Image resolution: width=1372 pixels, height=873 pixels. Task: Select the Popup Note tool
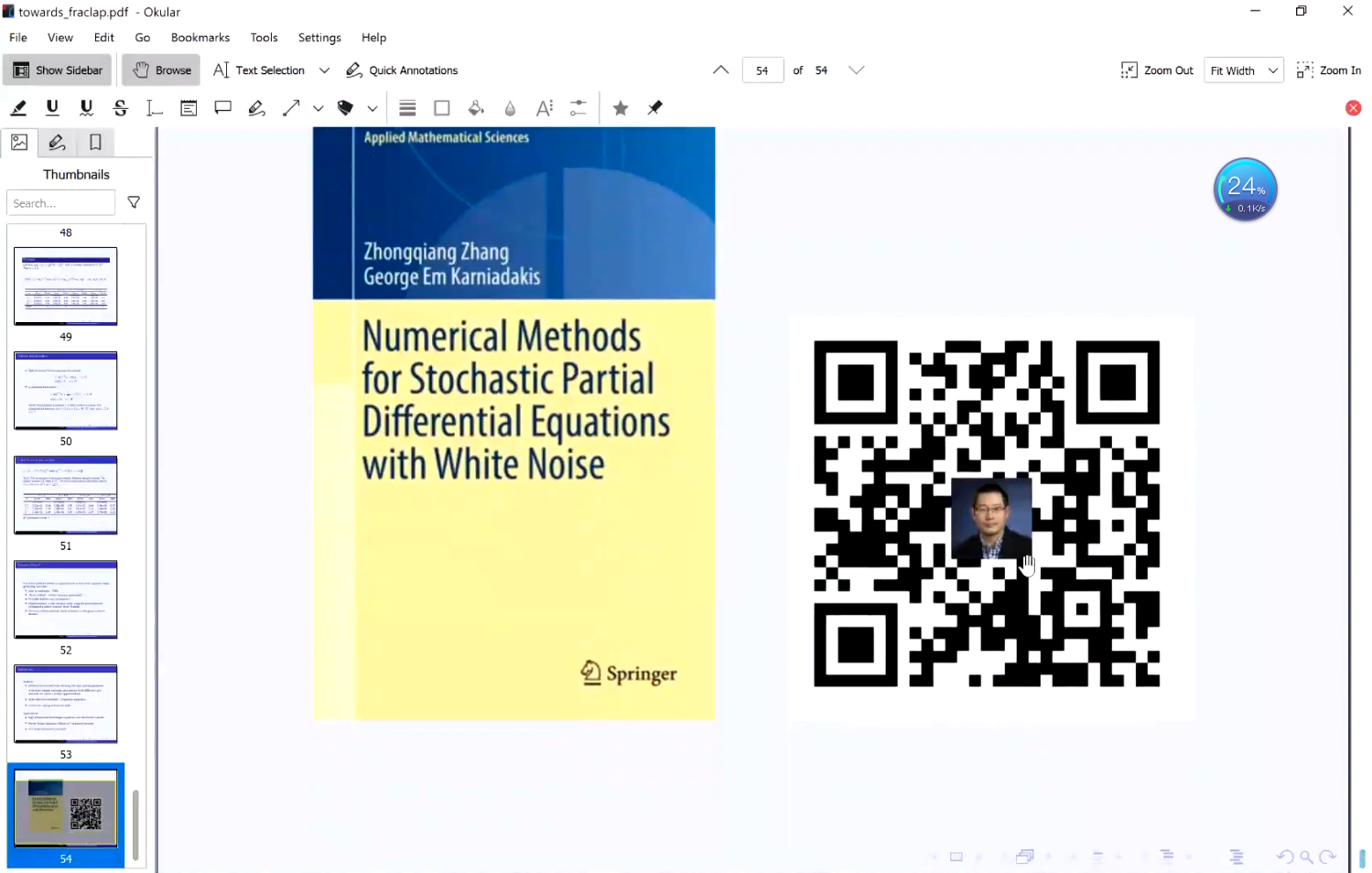222,108
